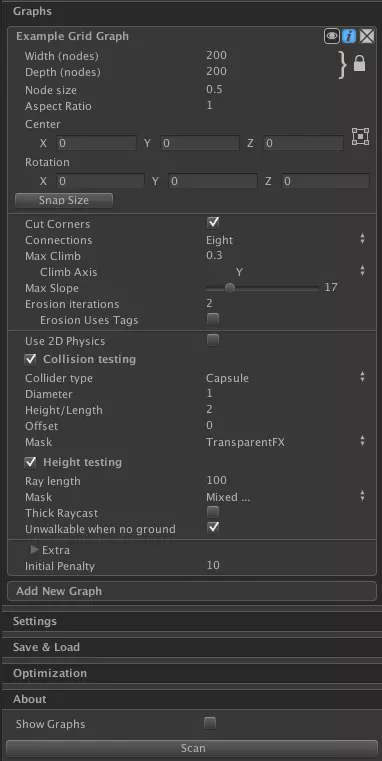Disable the Cut Corners checkbox
Image resolution: width=382 pixels, height=761 pixels.
point(213,223)
